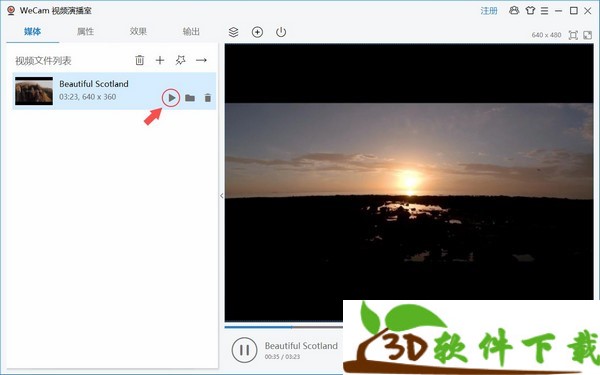Click the 视频文件列表 heading

click(43, 60)
